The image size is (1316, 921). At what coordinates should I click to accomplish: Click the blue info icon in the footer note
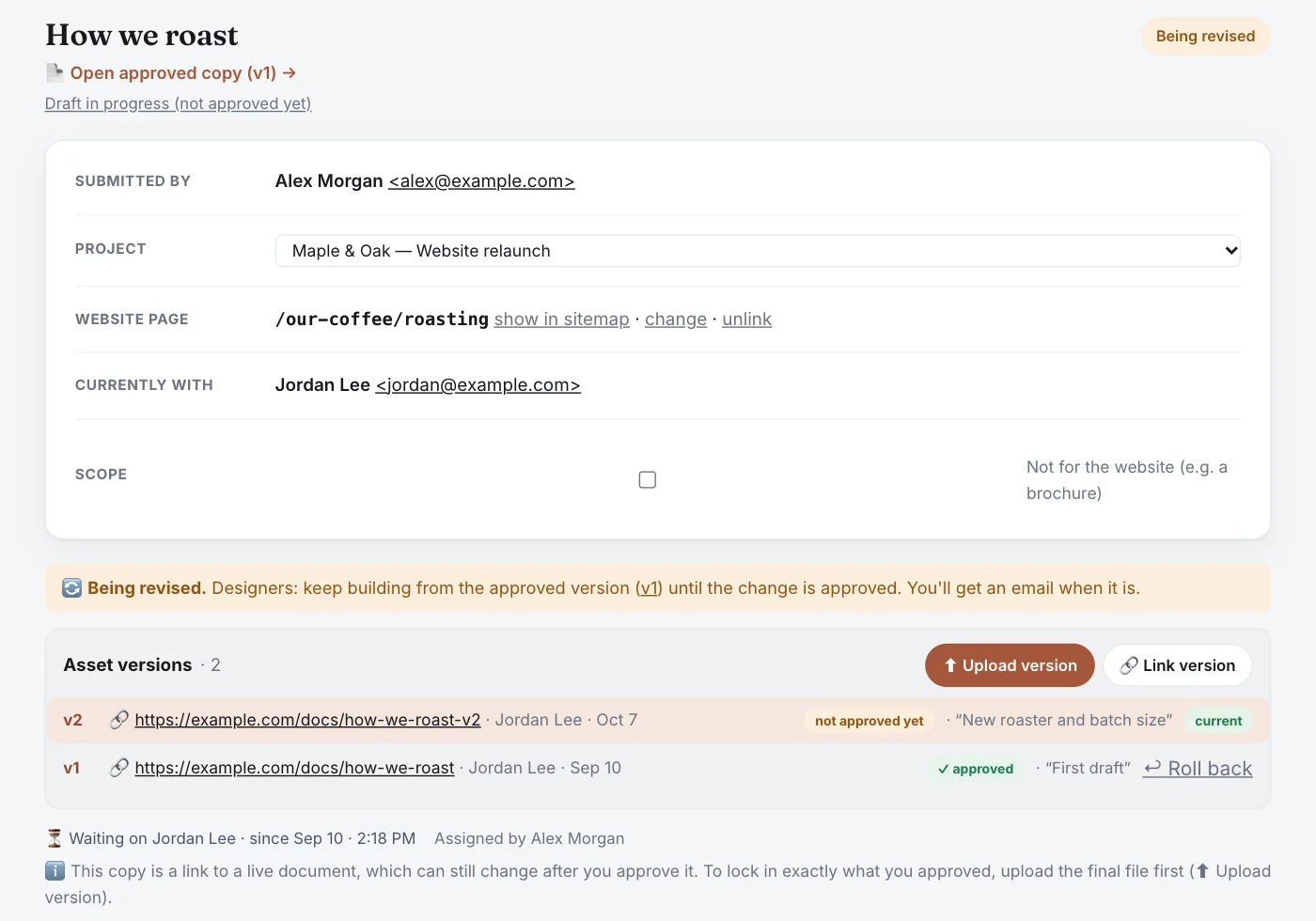point(55,871)
